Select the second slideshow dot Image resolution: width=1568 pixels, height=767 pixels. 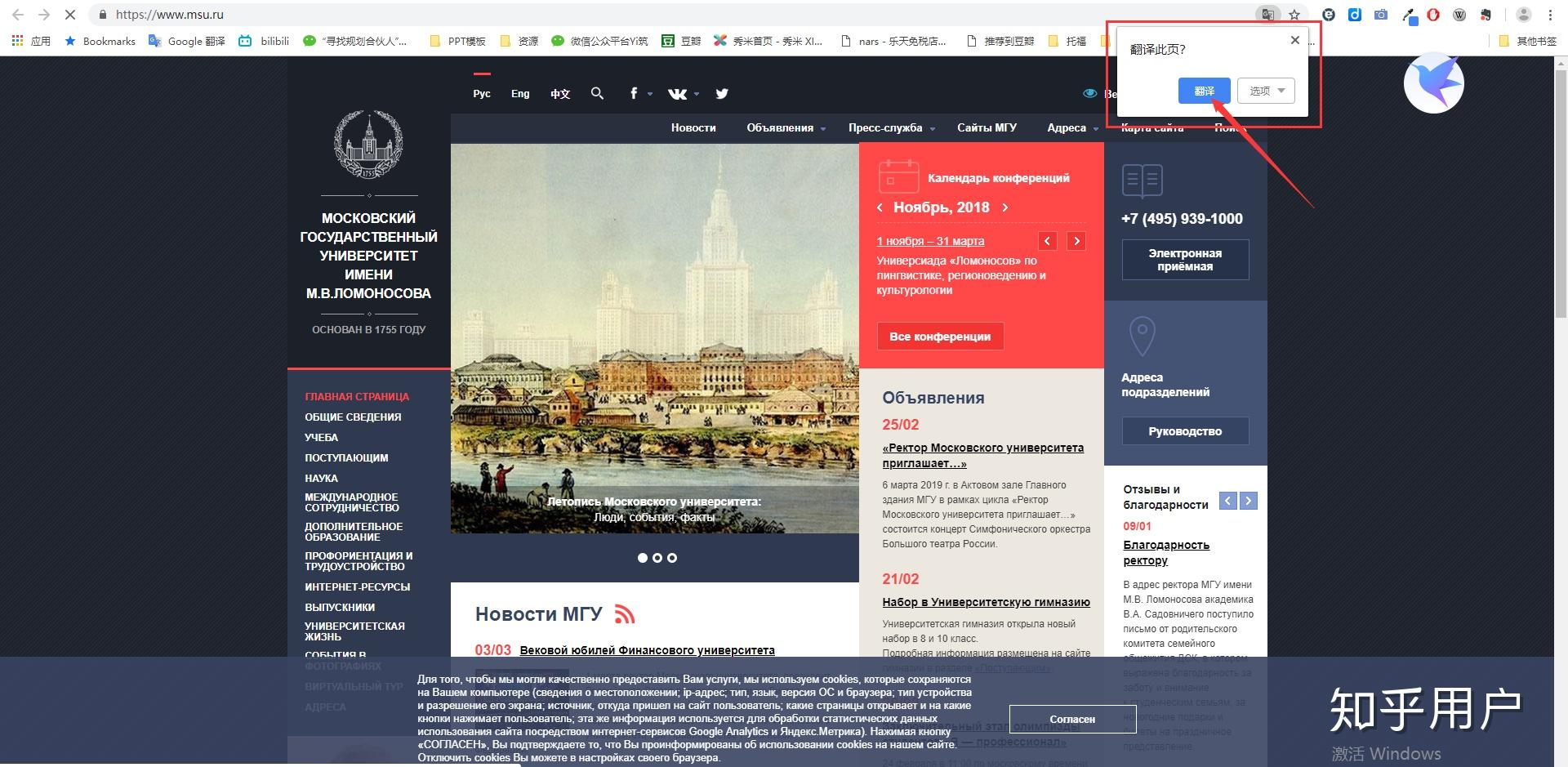(x=657, y=558)
